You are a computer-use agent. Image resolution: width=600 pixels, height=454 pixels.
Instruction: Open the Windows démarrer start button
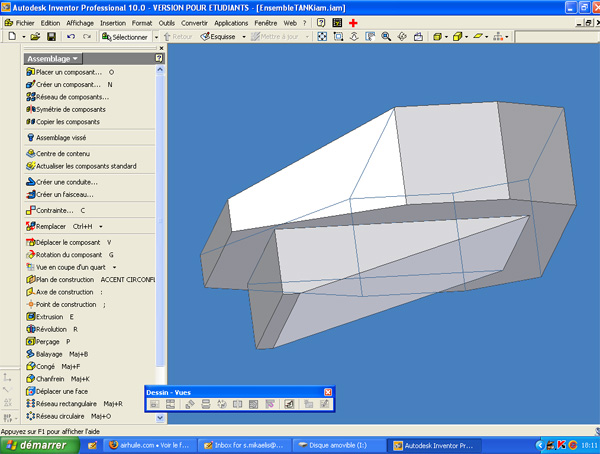point(36,444)
